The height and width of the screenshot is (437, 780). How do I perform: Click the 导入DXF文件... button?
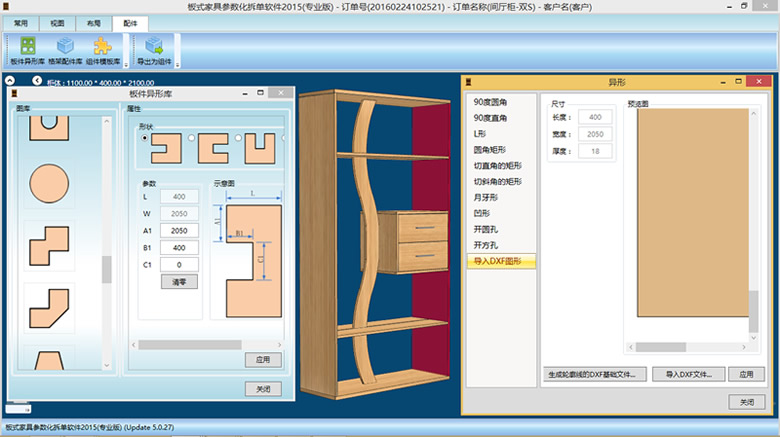(x=688, y=373)
